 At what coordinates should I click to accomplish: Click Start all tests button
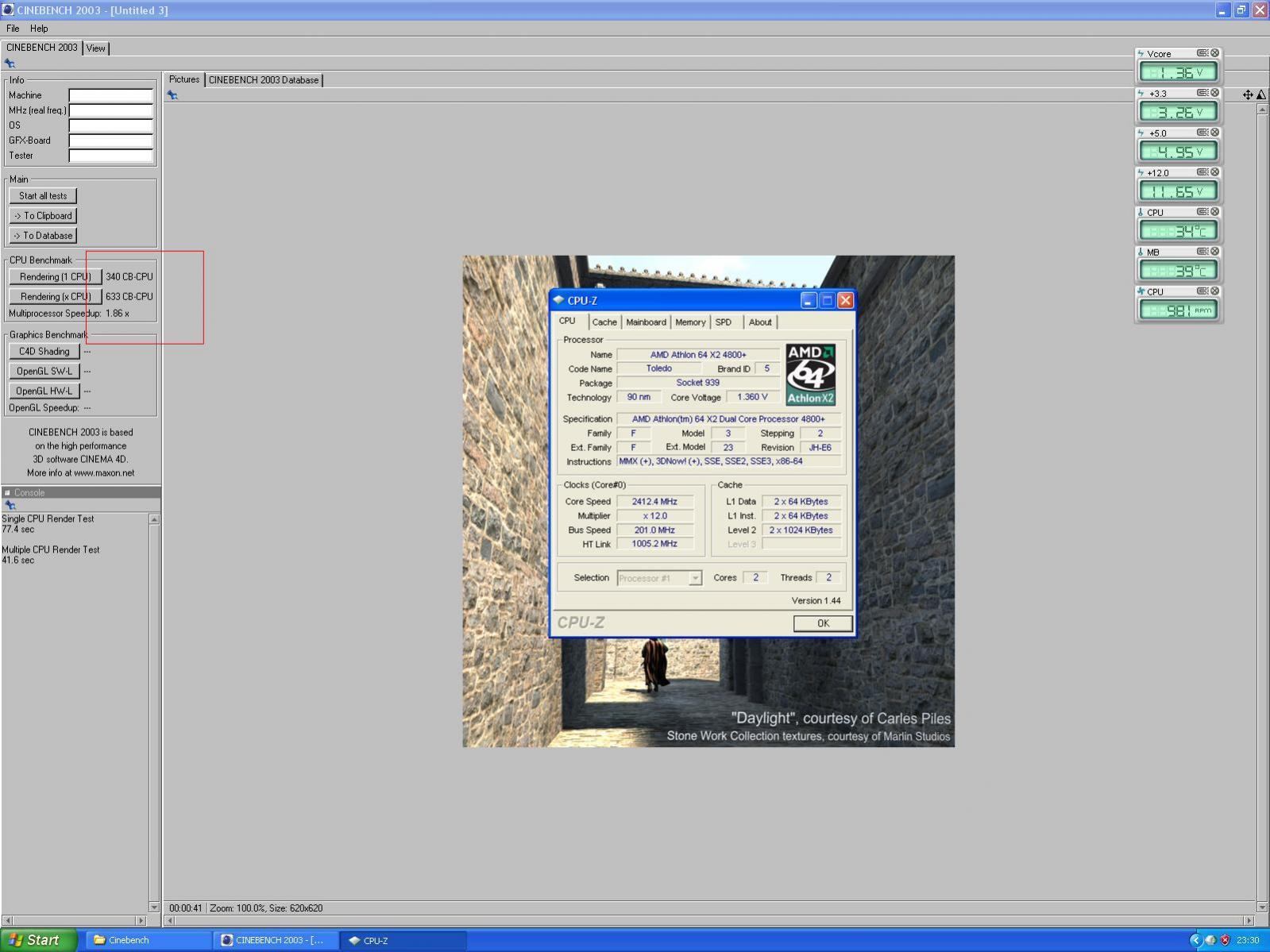(x=43, y=196)
